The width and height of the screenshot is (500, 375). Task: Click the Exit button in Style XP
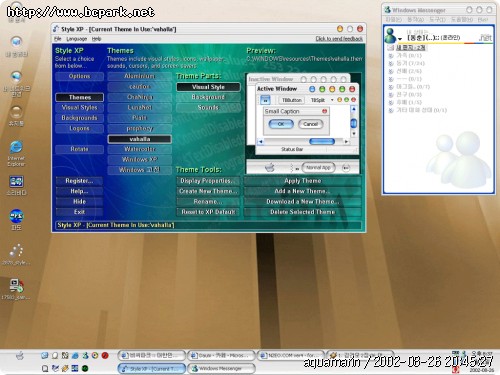pyautogui.click(x=79, y=212)
